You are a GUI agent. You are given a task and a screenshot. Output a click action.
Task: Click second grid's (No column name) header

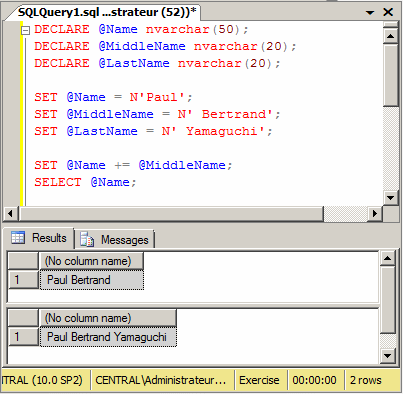click(108, 318)
